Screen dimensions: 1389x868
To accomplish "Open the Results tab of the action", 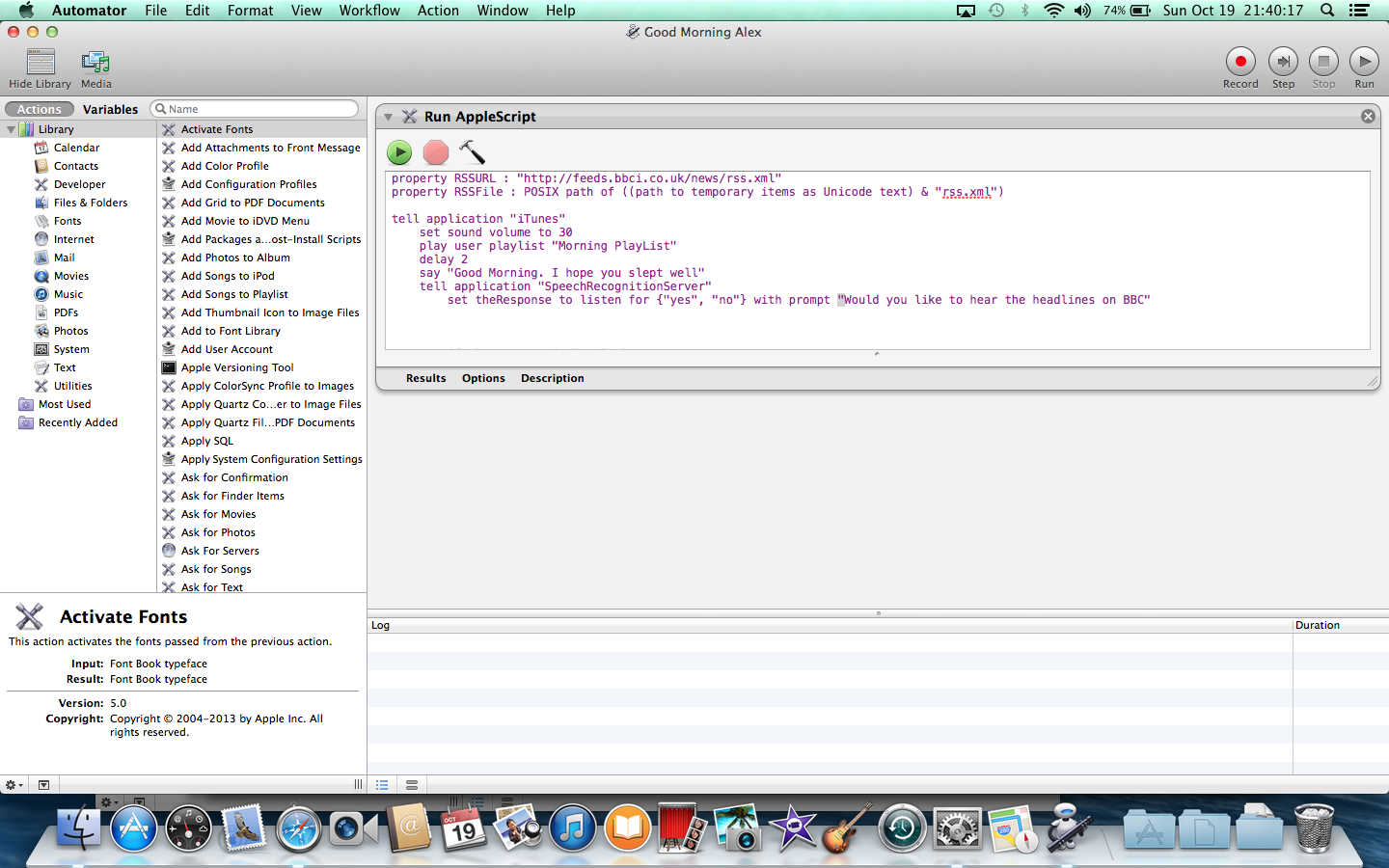I will pos(425,378).
